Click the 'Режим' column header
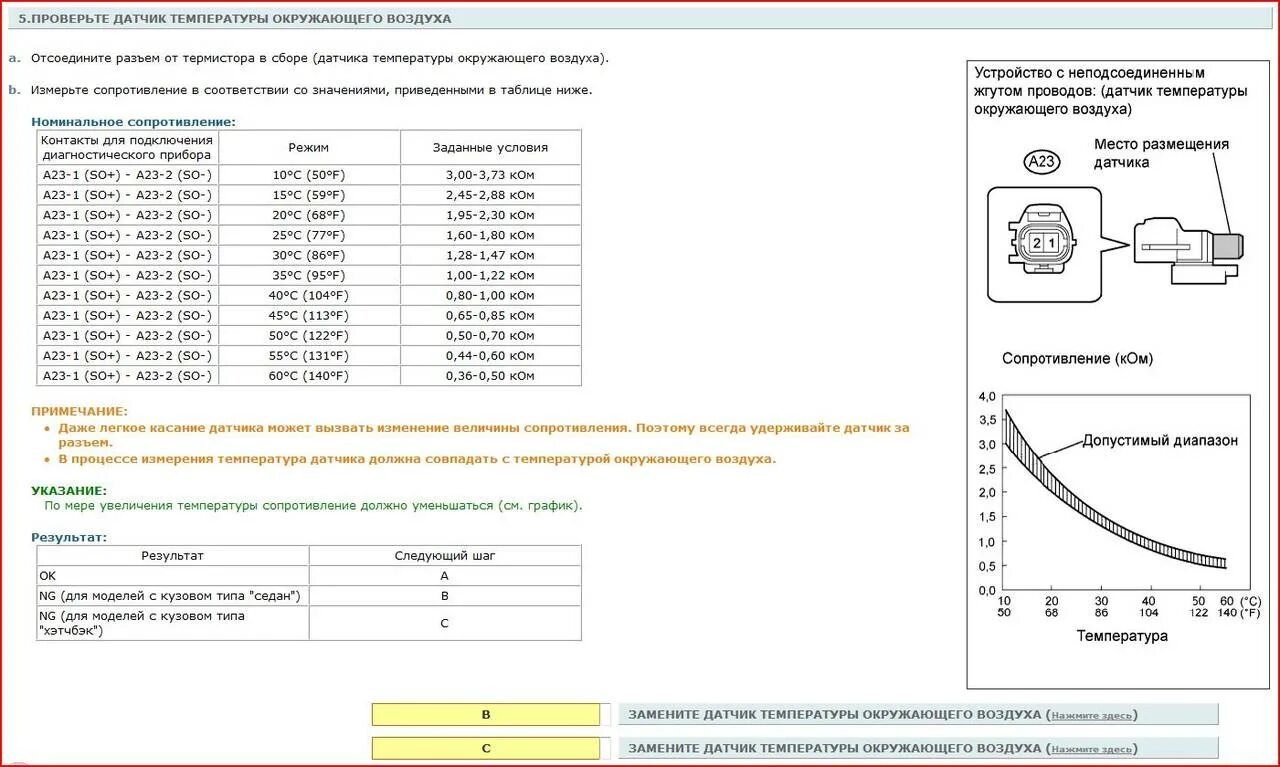 [309, 147]
